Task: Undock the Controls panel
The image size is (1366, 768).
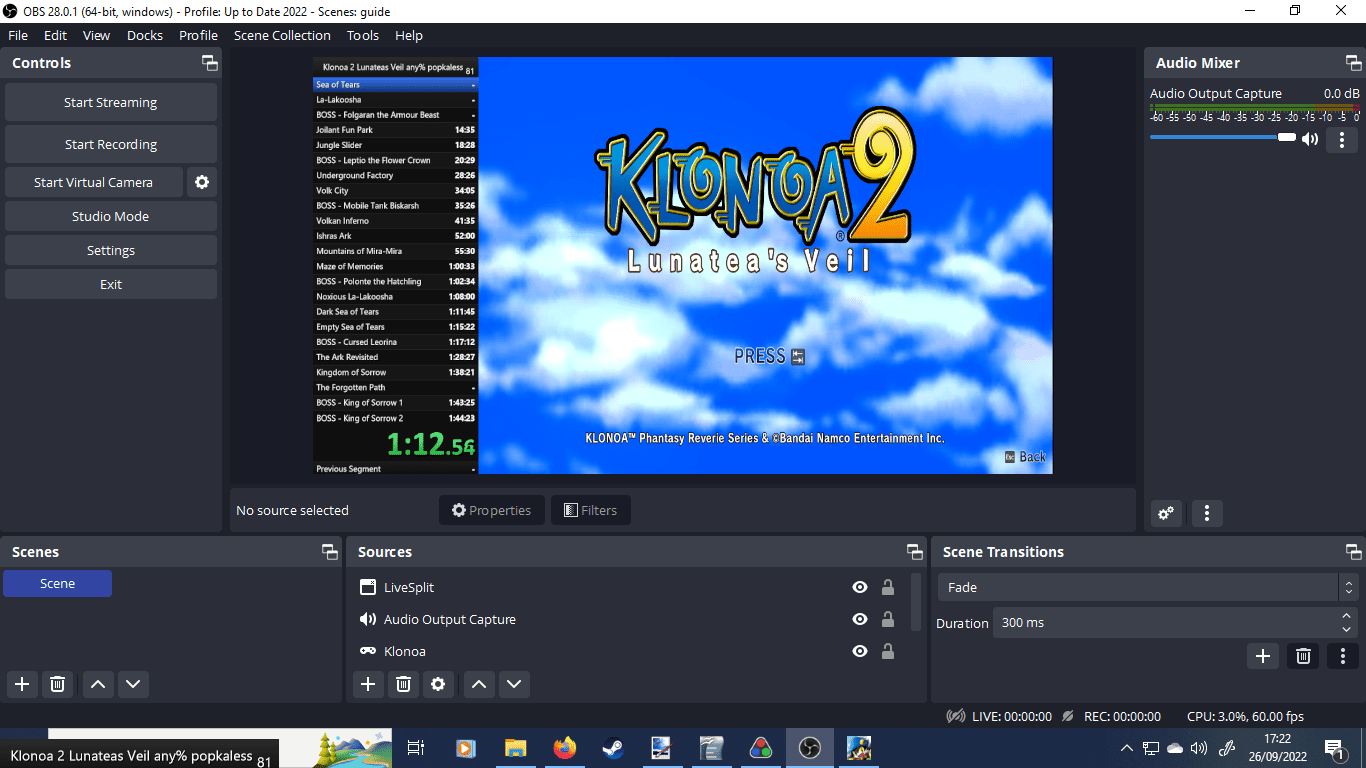Action: (x=210, y=63)
